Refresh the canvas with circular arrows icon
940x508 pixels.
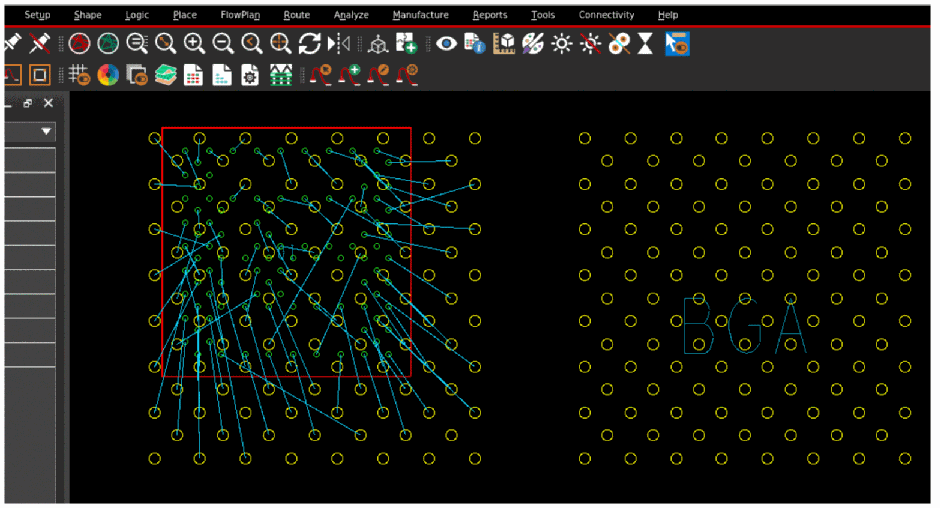(x=309, y=43)
